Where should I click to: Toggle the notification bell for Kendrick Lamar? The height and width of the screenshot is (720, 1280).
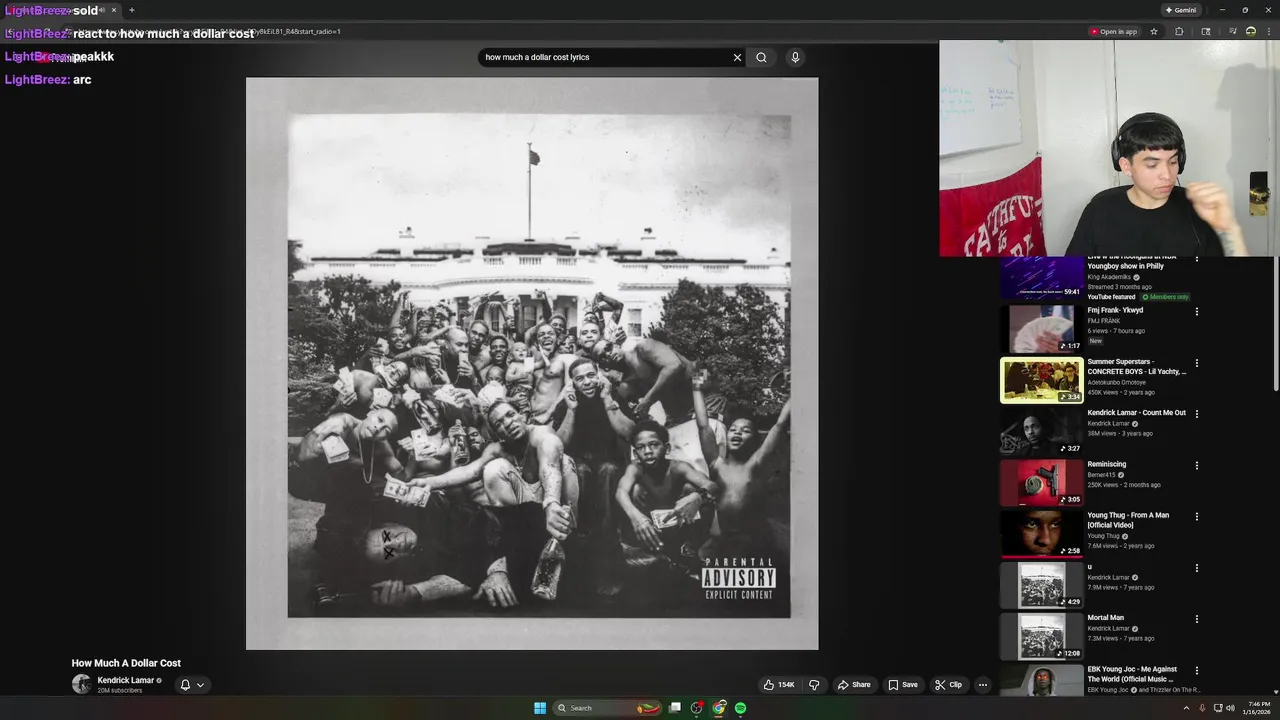pyautogui.click(x=185, y=685)
